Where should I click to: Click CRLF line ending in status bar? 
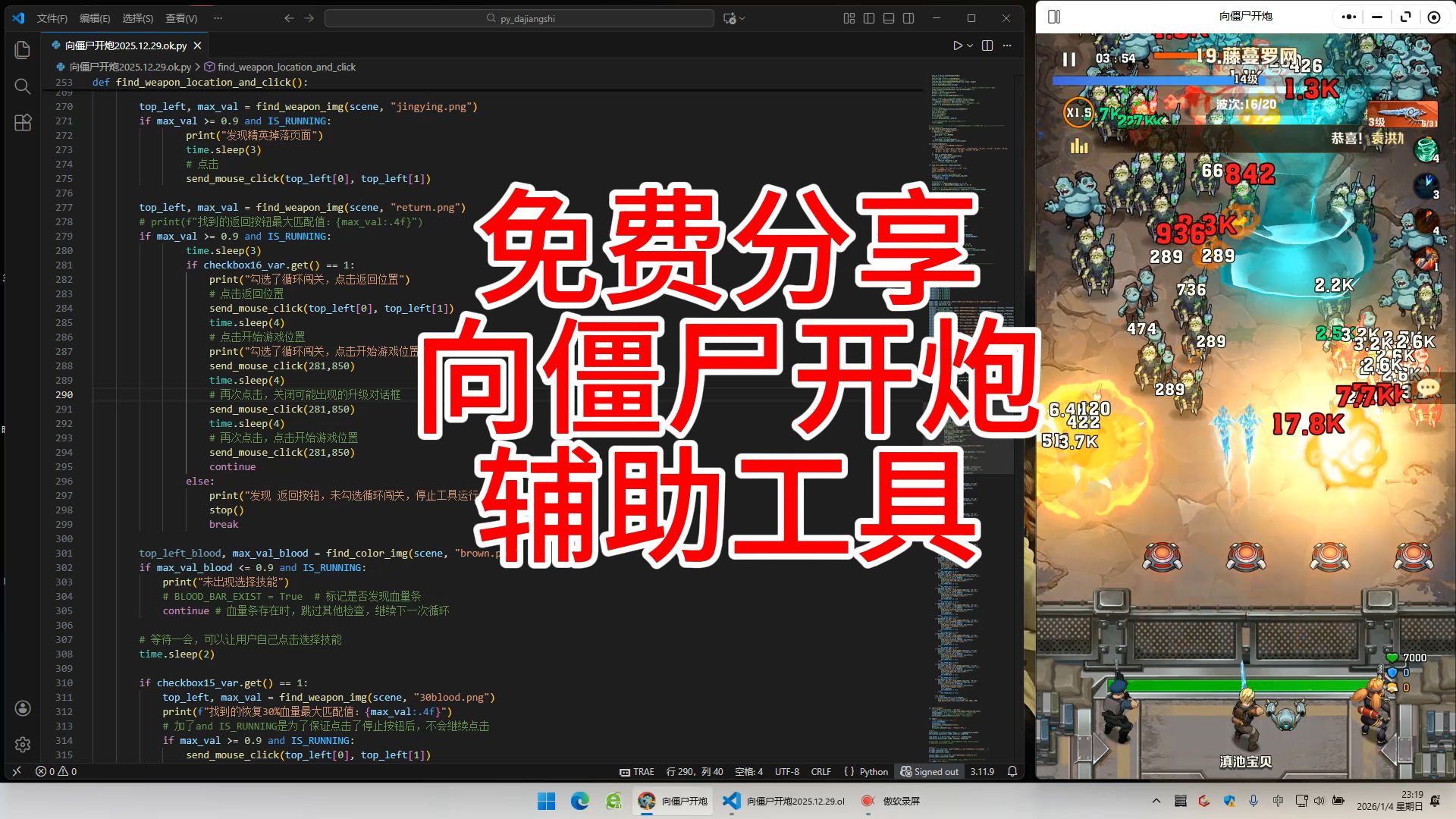point(821,771)
